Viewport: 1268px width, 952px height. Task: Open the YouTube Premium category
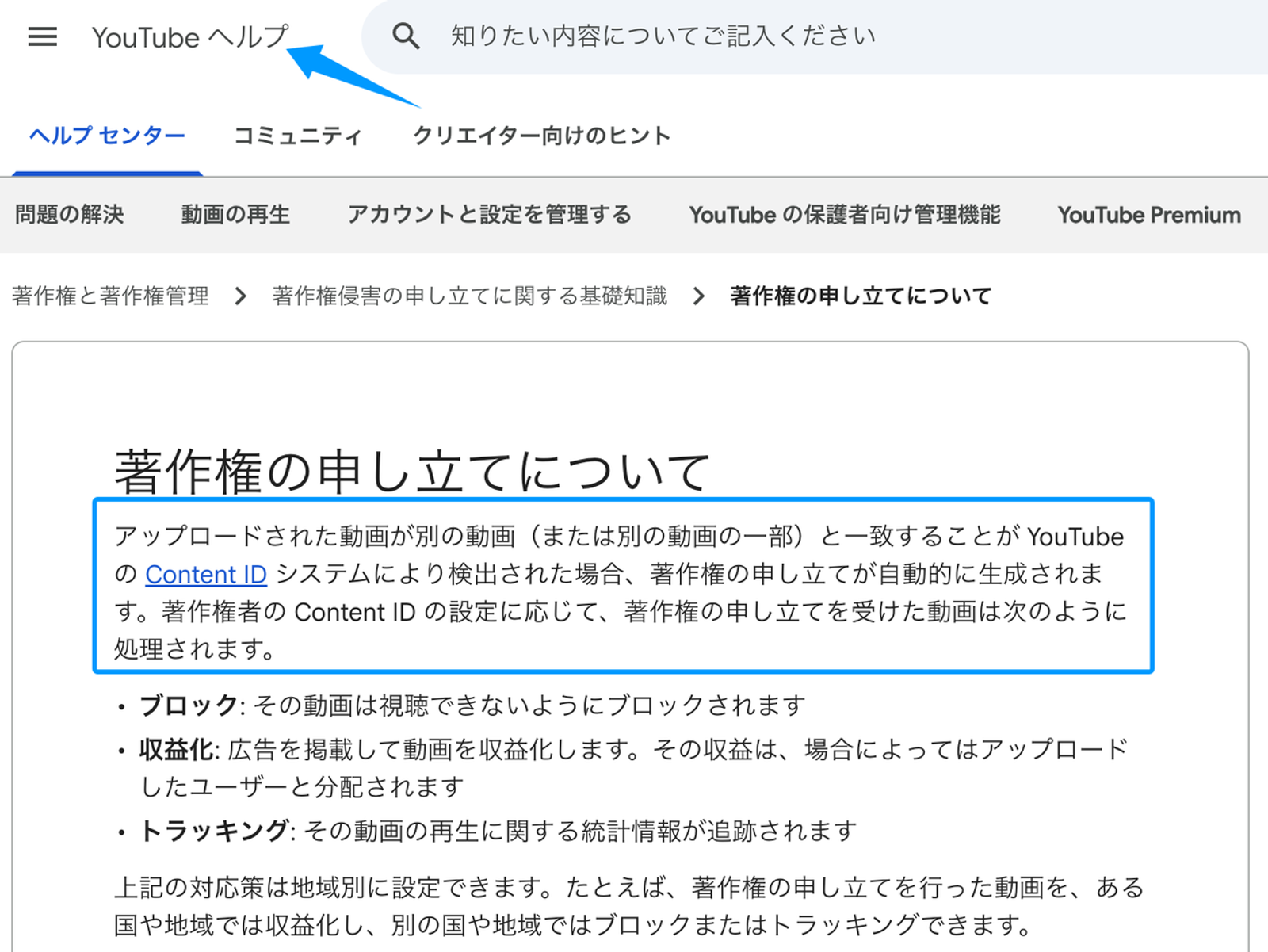(x=1149, y=215)
